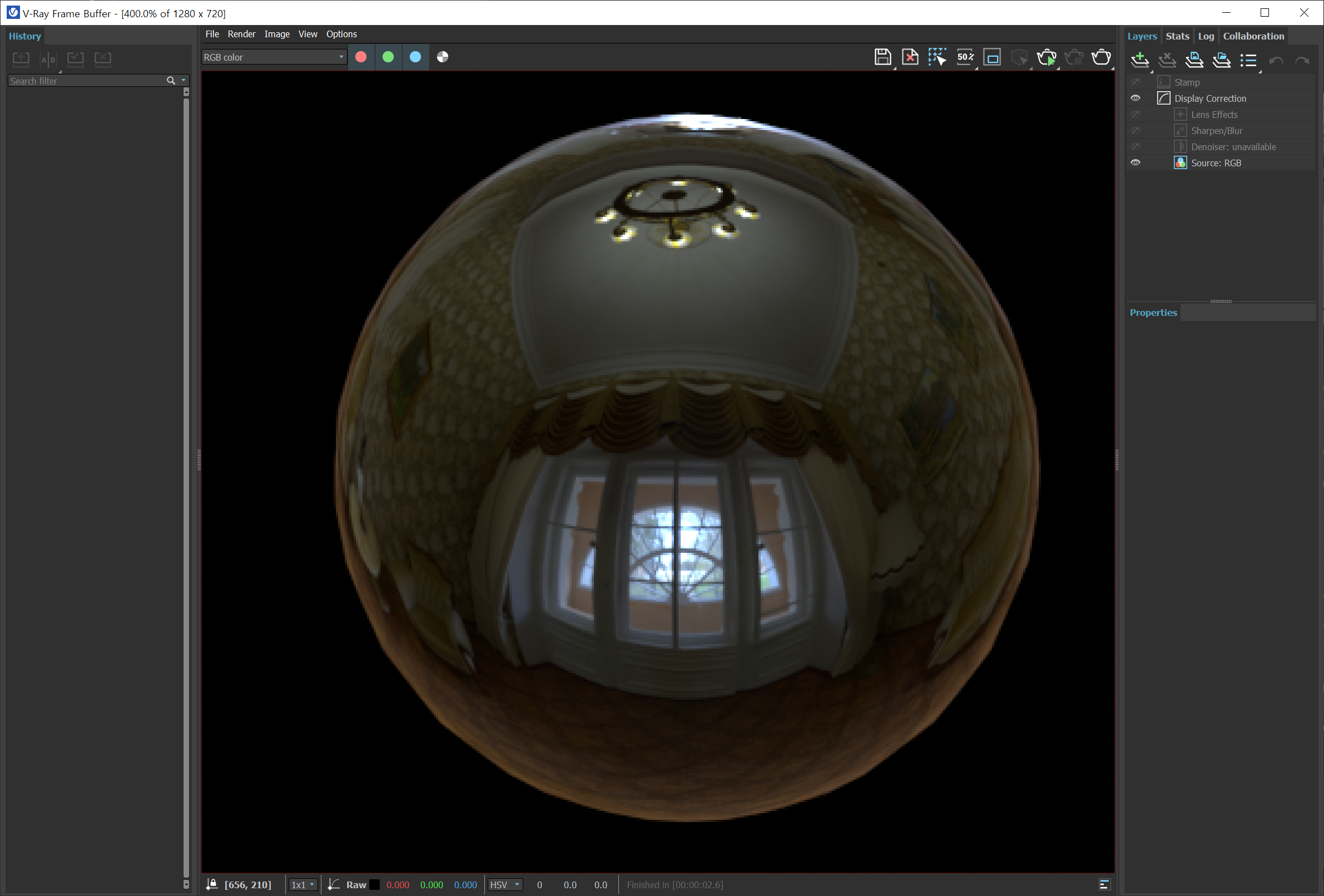Expand the HSV color mode dropdown
Viewport: 1324px width, 896px height.
(x=505, y=885)
